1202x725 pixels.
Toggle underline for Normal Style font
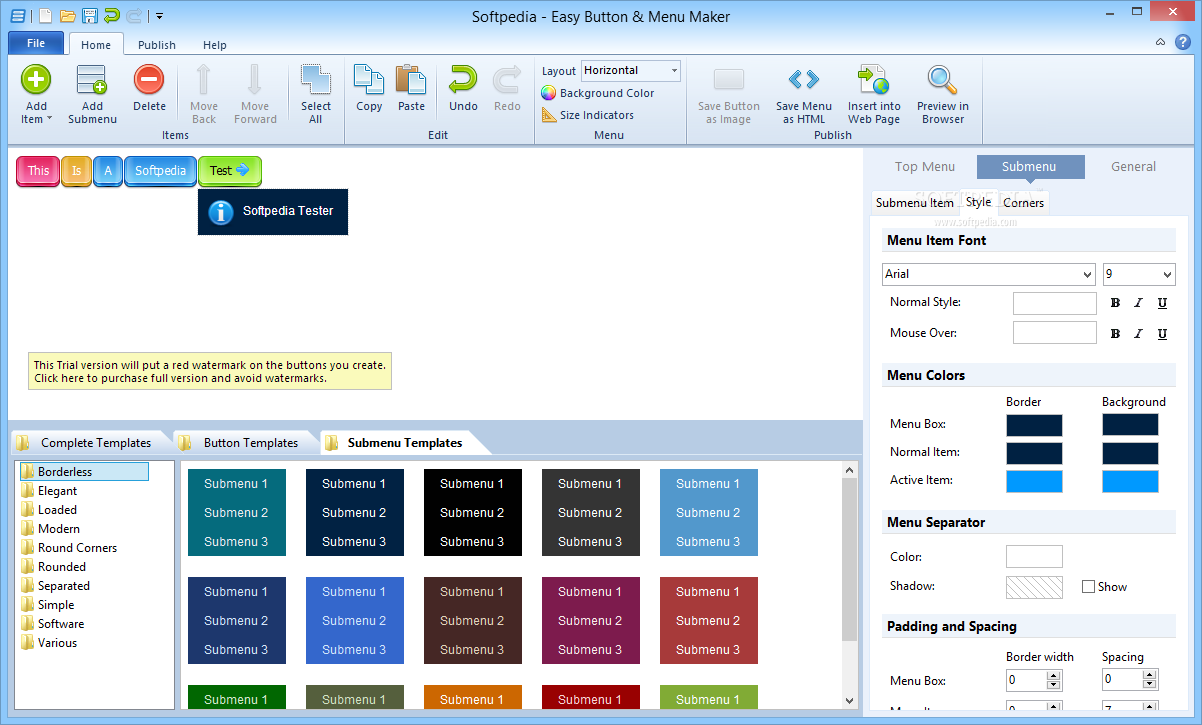[x=1162, y=303]
